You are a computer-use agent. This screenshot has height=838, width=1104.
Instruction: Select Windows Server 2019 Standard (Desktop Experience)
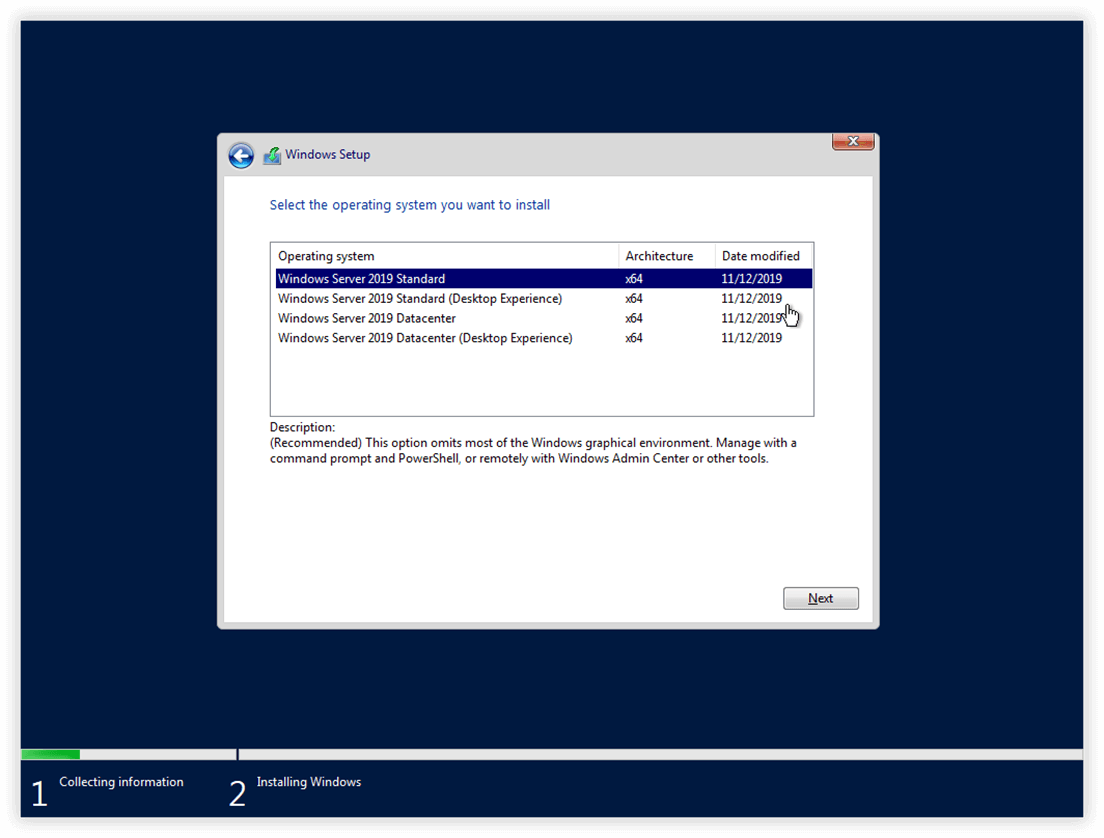544,299
